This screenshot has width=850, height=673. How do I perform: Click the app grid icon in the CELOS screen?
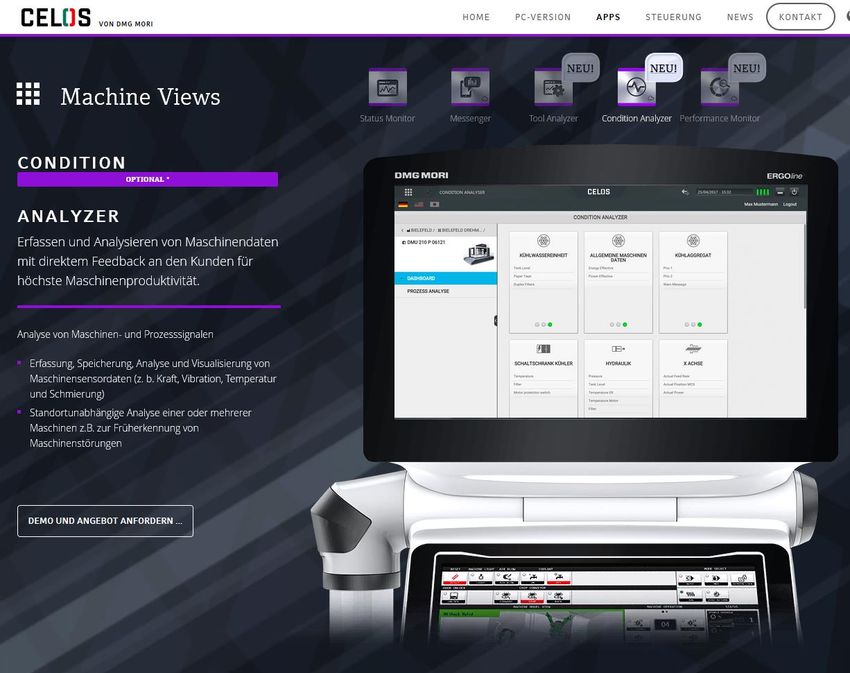pos(408,192)
